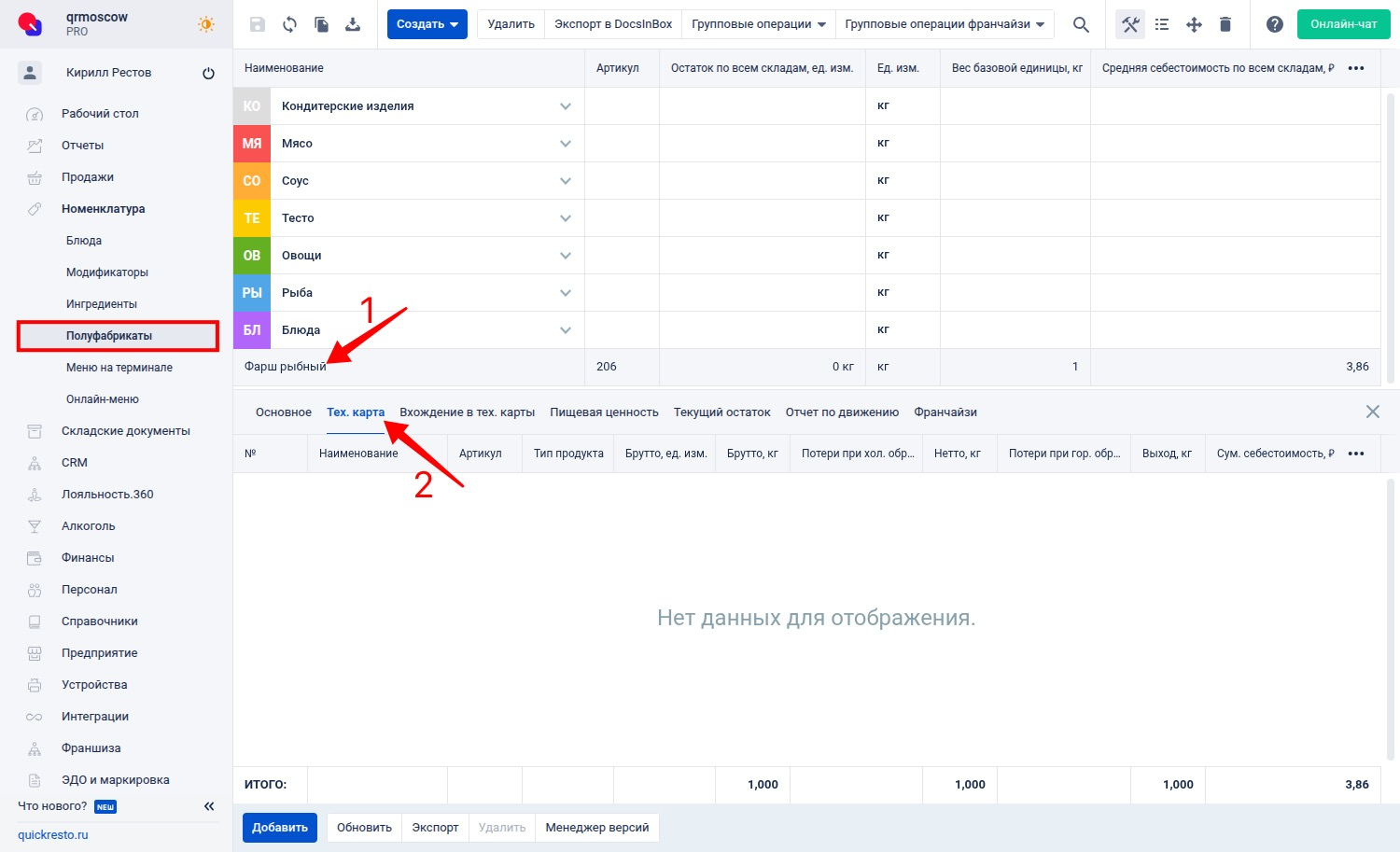Open the Создать dropdown
Image resolution: width=1400 pixels, height=852 pixels.
(x=427, y=24)
